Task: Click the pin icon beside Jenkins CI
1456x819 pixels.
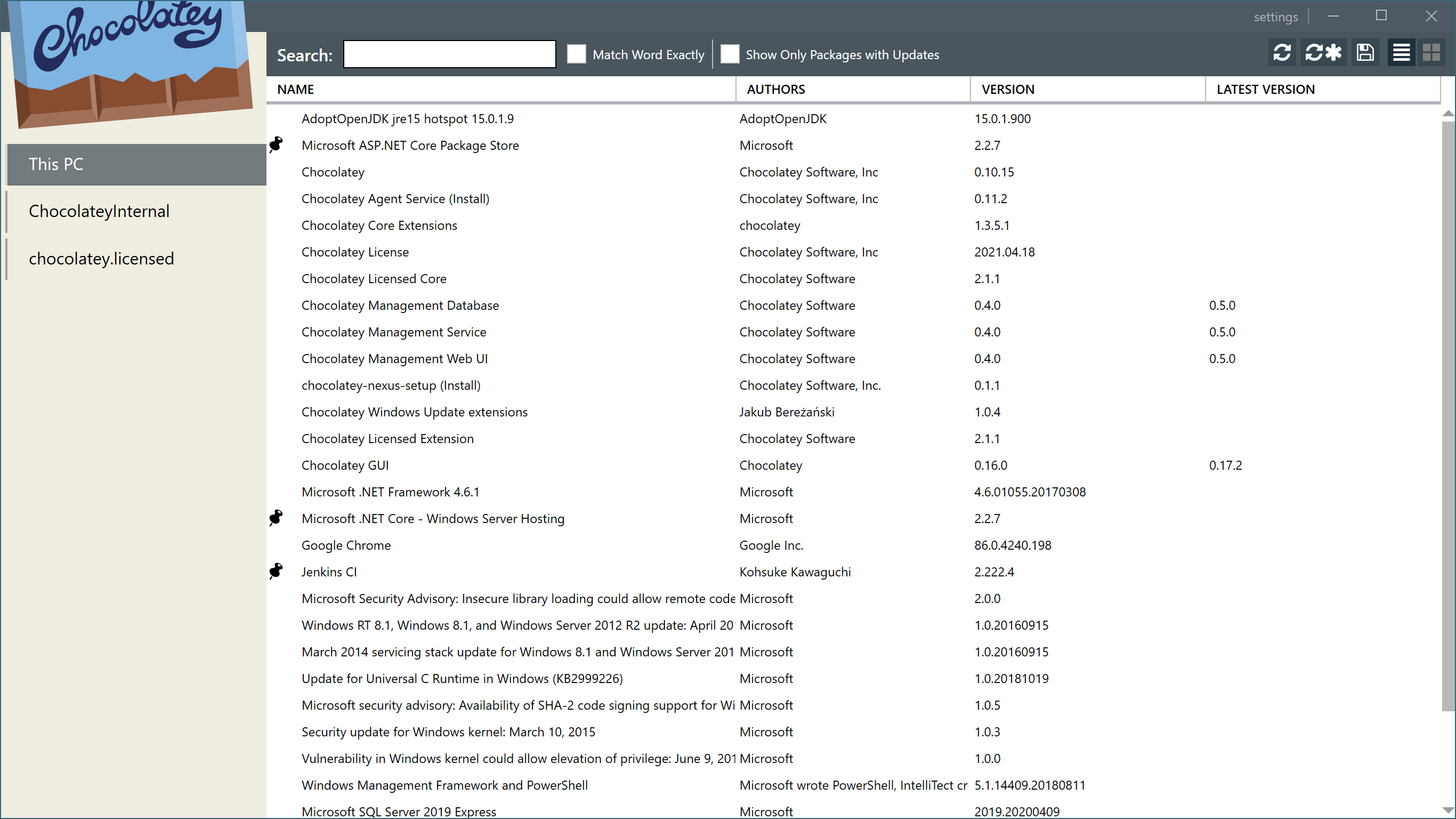Action: click(x=276, y=571)
